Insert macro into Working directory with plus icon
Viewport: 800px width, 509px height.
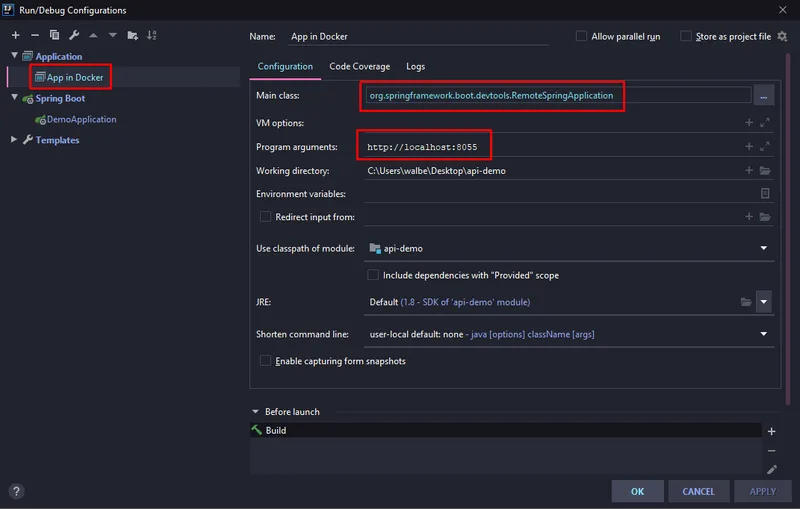(x=748, y=170)
